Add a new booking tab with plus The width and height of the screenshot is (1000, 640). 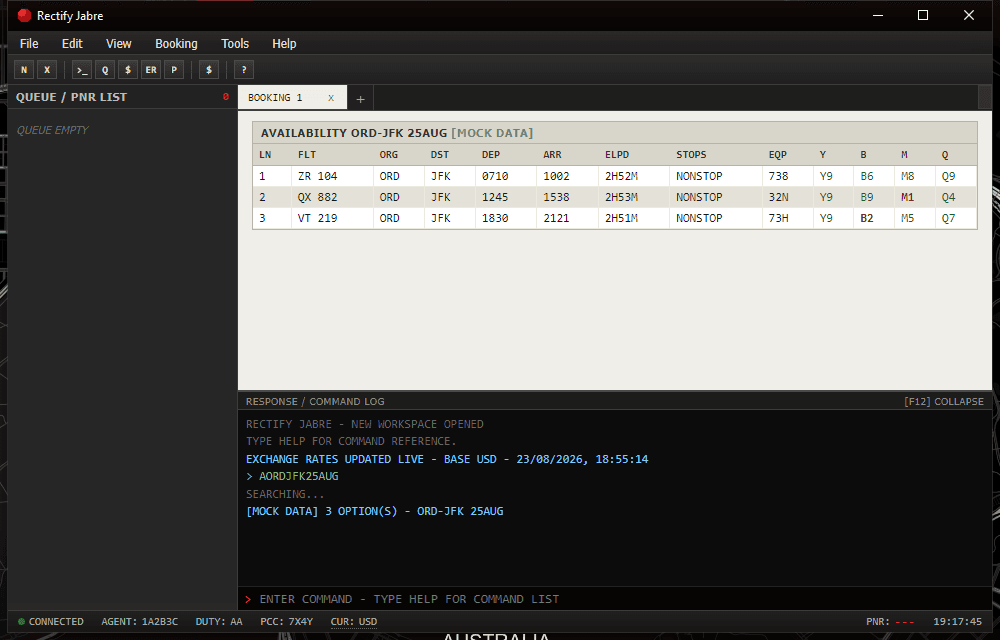click(x=360, y=99)
